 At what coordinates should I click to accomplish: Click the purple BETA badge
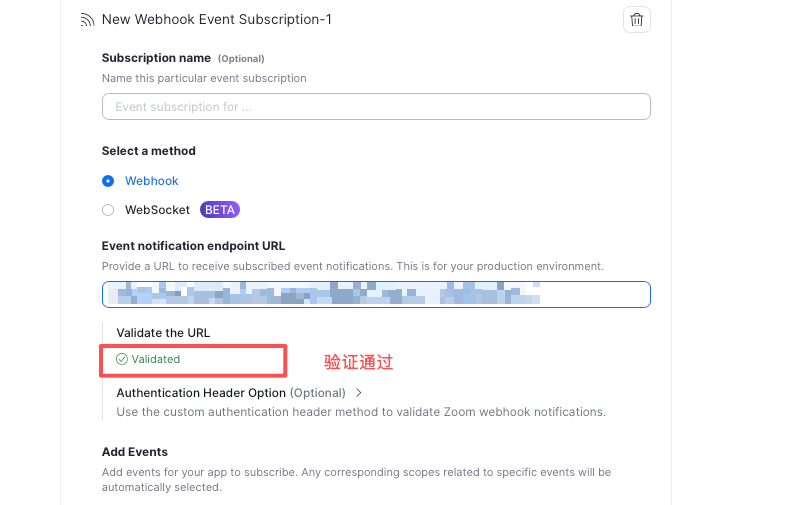click(220, 210)
